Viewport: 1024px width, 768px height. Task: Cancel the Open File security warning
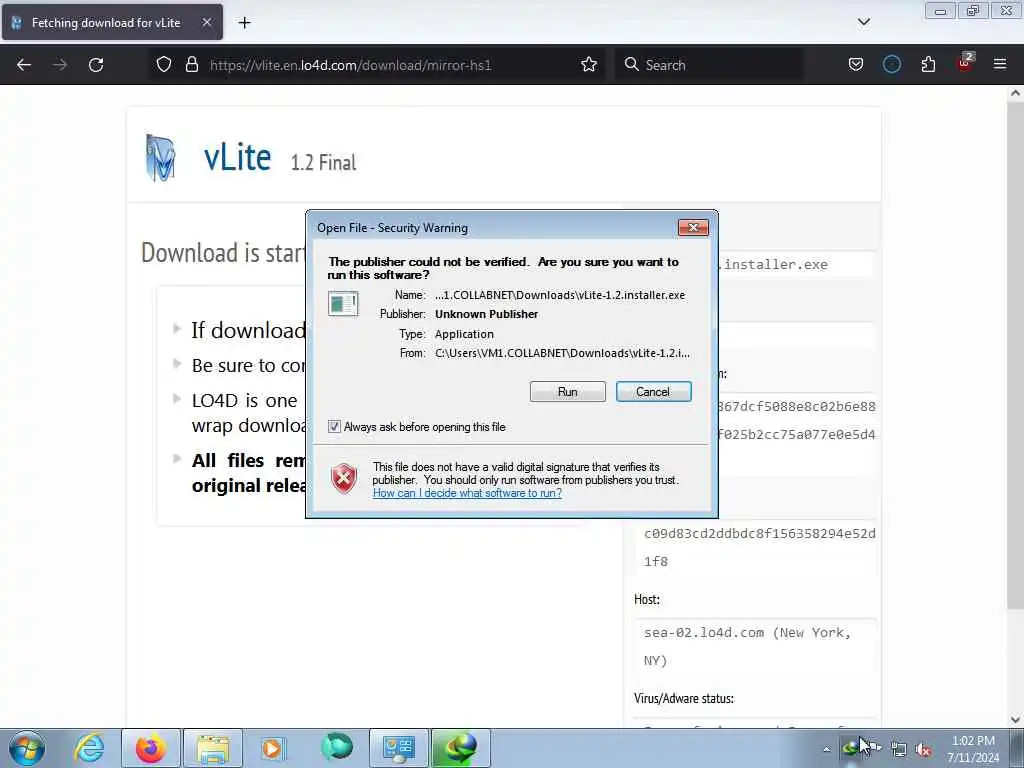(x=653, y=392)
